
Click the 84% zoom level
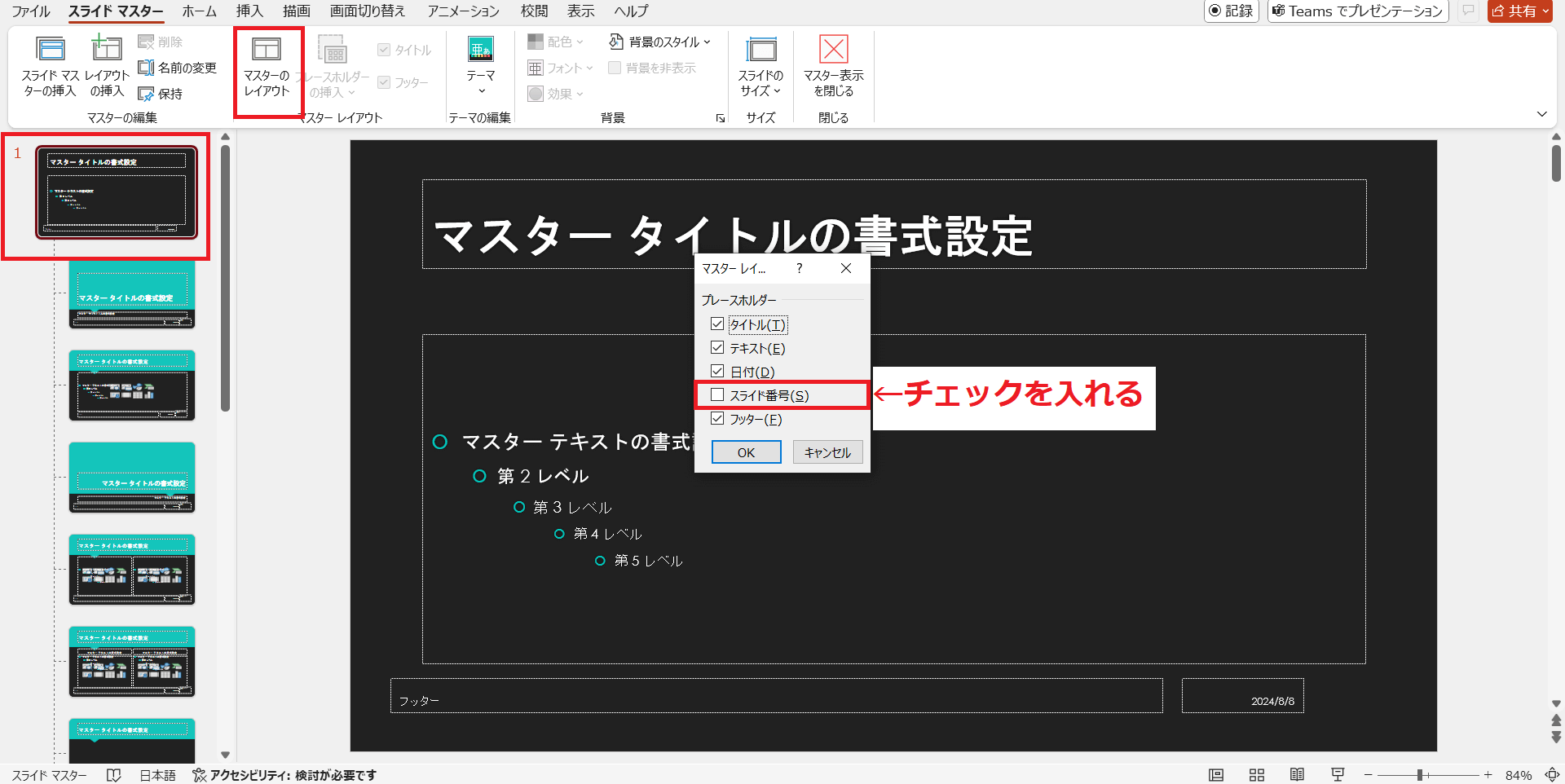click(1519, 775)
